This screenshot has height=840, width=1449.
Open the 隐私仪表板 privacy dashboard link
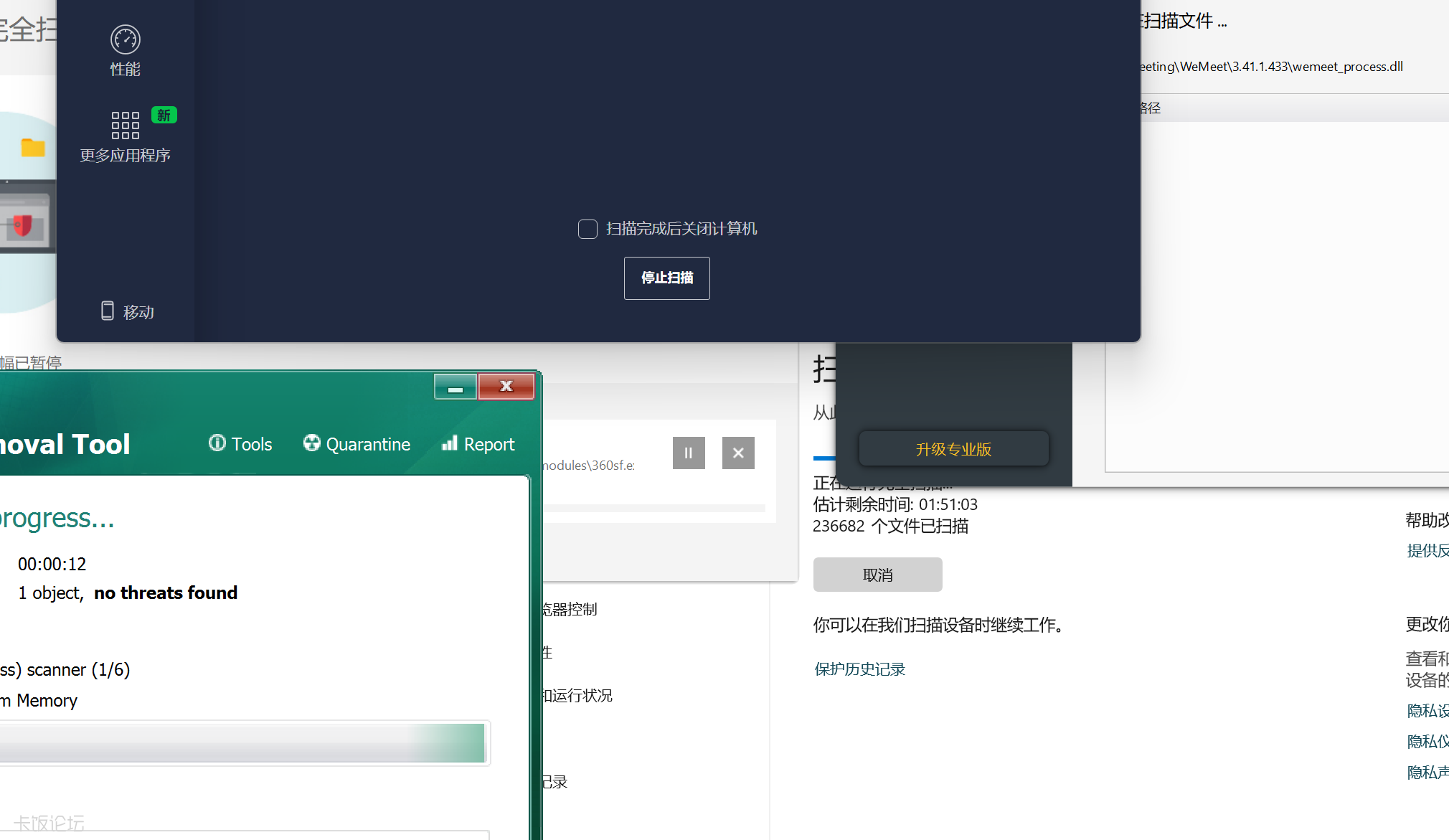pos(1427,741)
